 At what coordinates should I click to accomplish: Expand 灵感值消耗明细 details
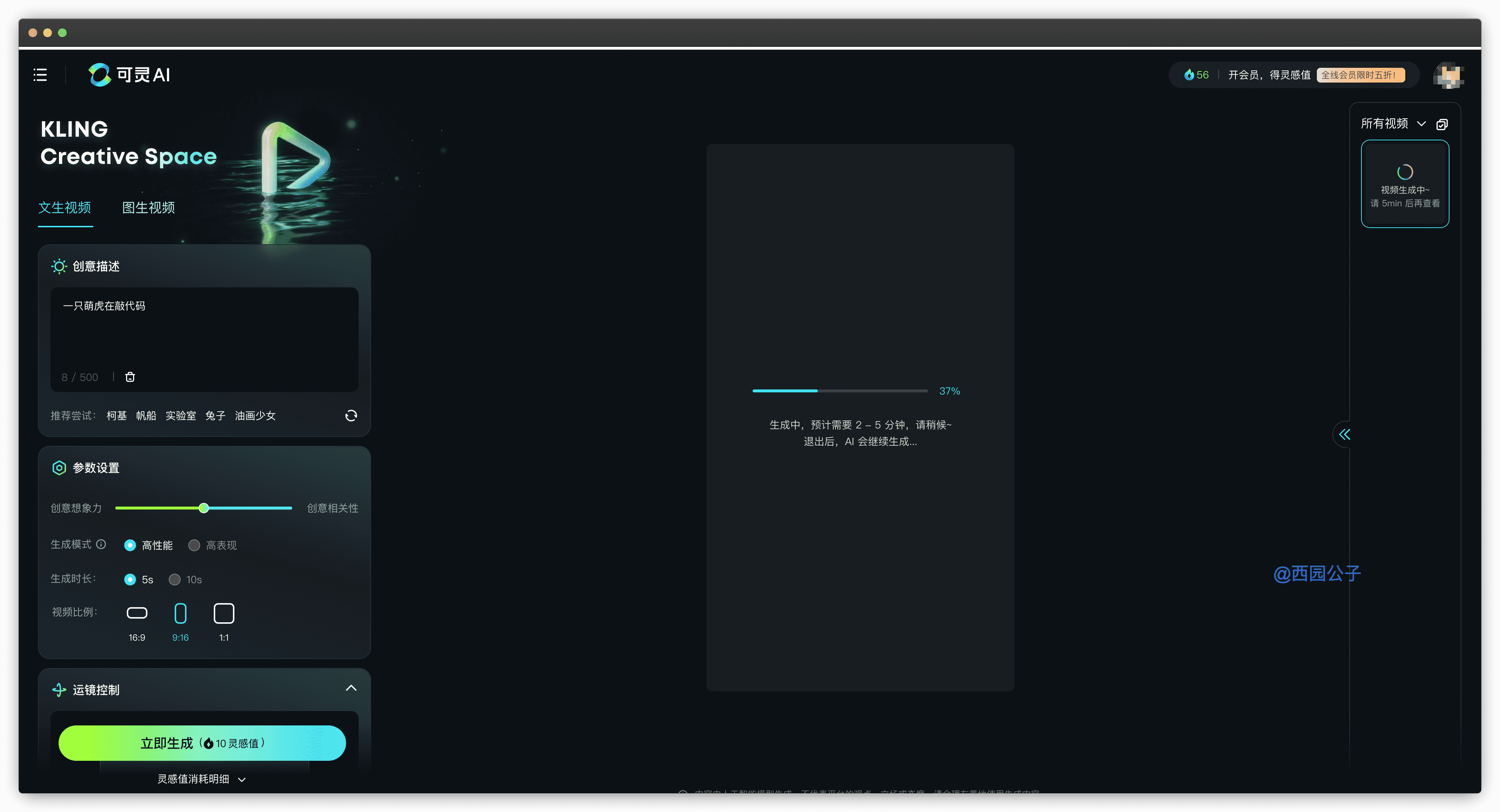click(202, 779)
